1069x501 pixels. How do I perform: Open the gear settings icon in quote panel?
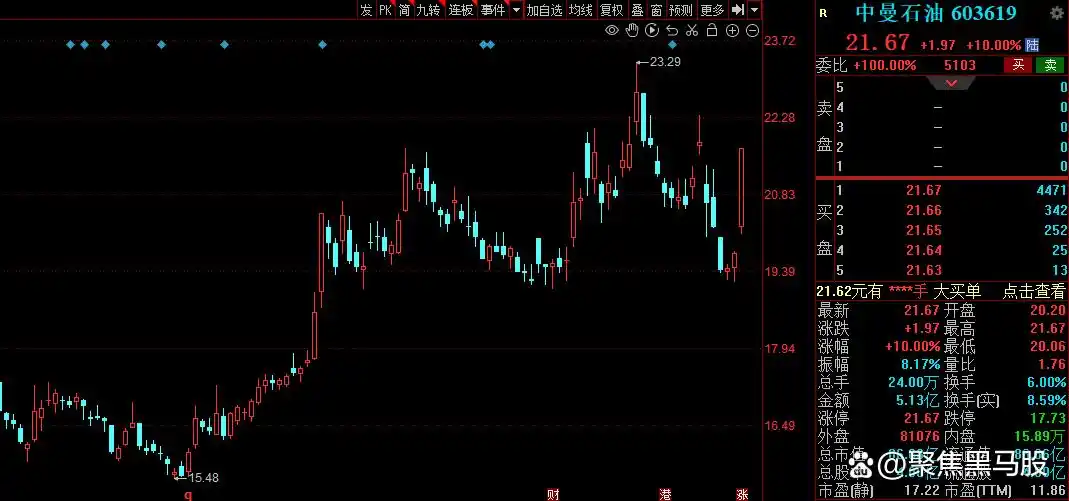1057,13
